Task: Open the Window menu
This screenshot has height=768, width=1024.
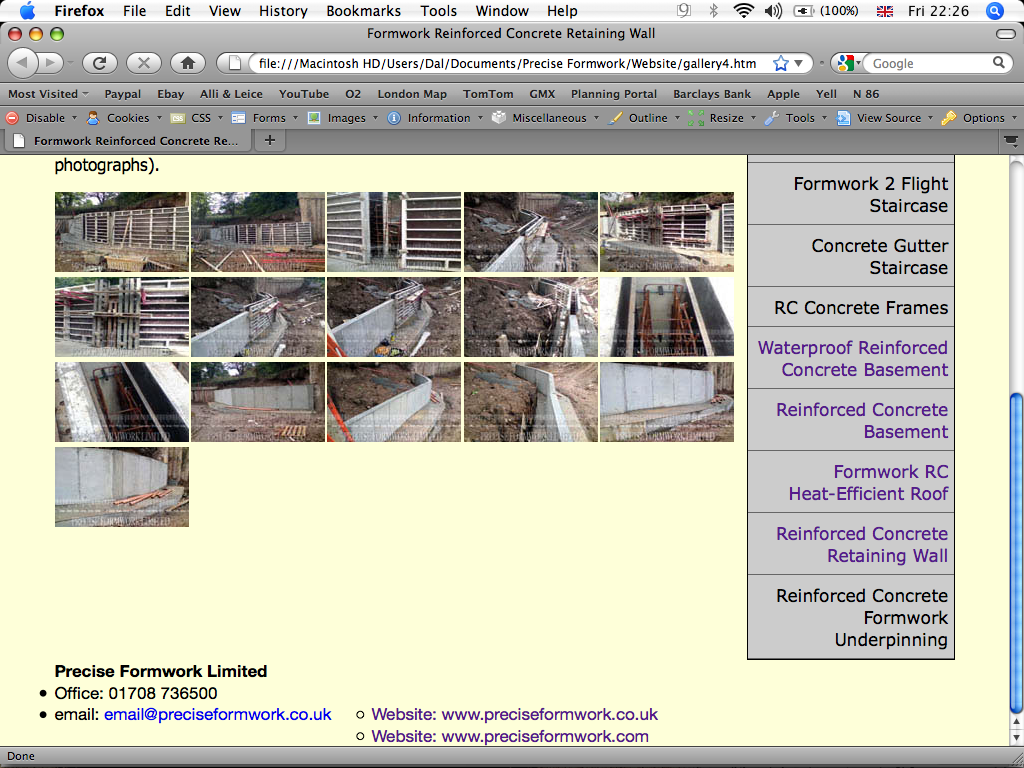Action: [x=502, y=11]
